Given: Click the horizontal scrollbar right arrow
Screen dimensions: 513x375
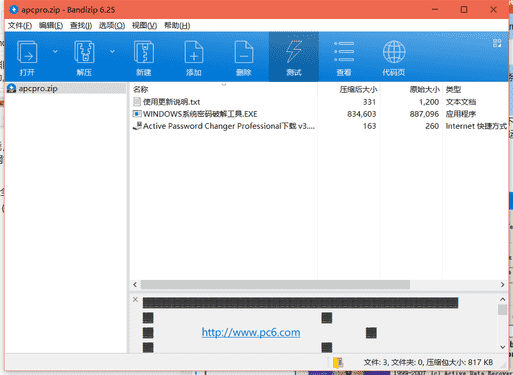Looking at the screenshot, I should point(502,285).
